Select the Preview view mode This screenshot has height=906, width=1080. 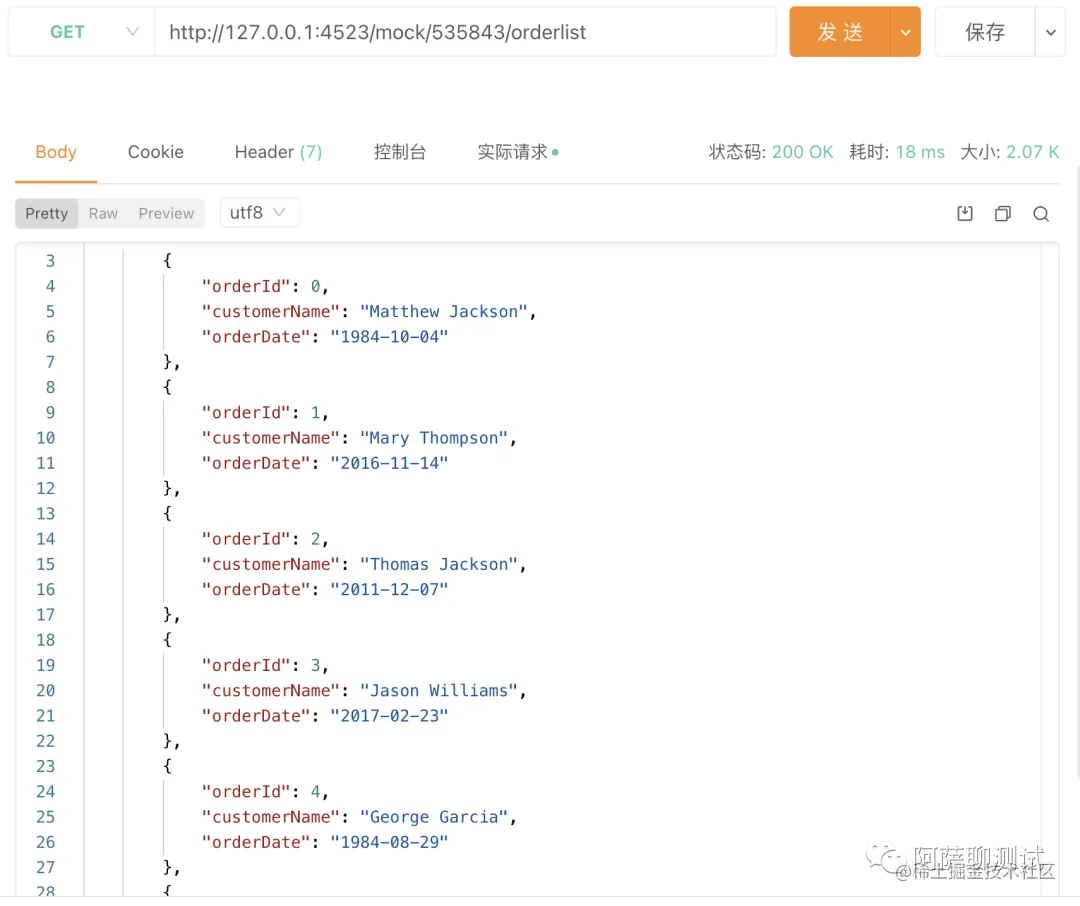coord(166,214)
